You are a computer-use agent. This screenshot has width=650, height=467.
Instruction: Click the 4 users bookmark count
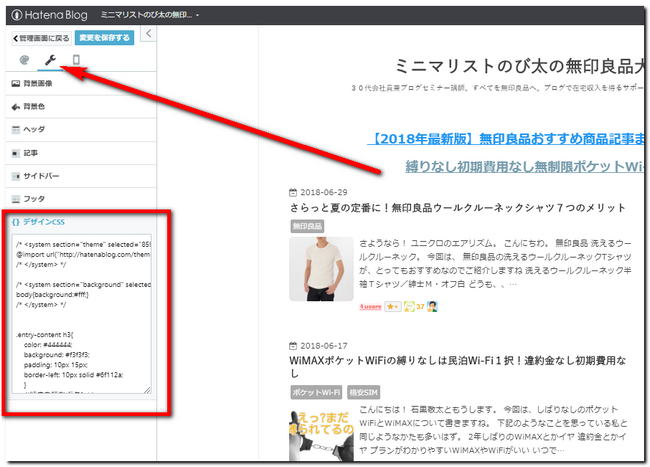[370, 307]
